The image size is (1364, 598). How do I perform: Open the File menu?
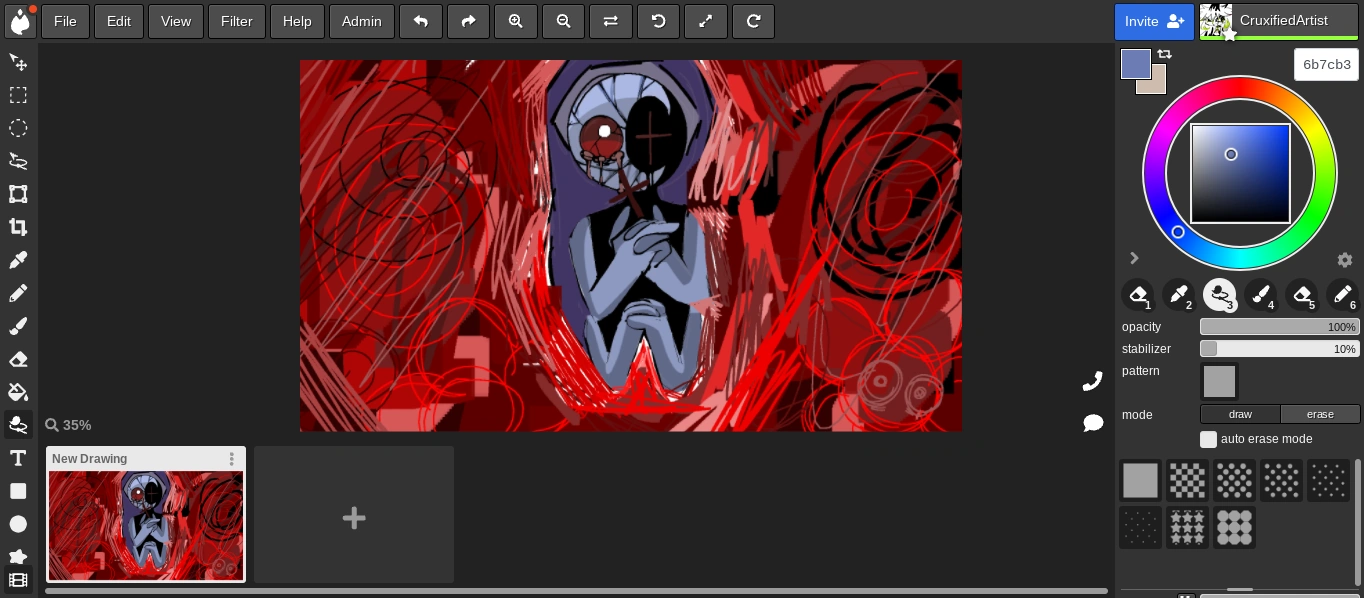(x=65, y=21)
